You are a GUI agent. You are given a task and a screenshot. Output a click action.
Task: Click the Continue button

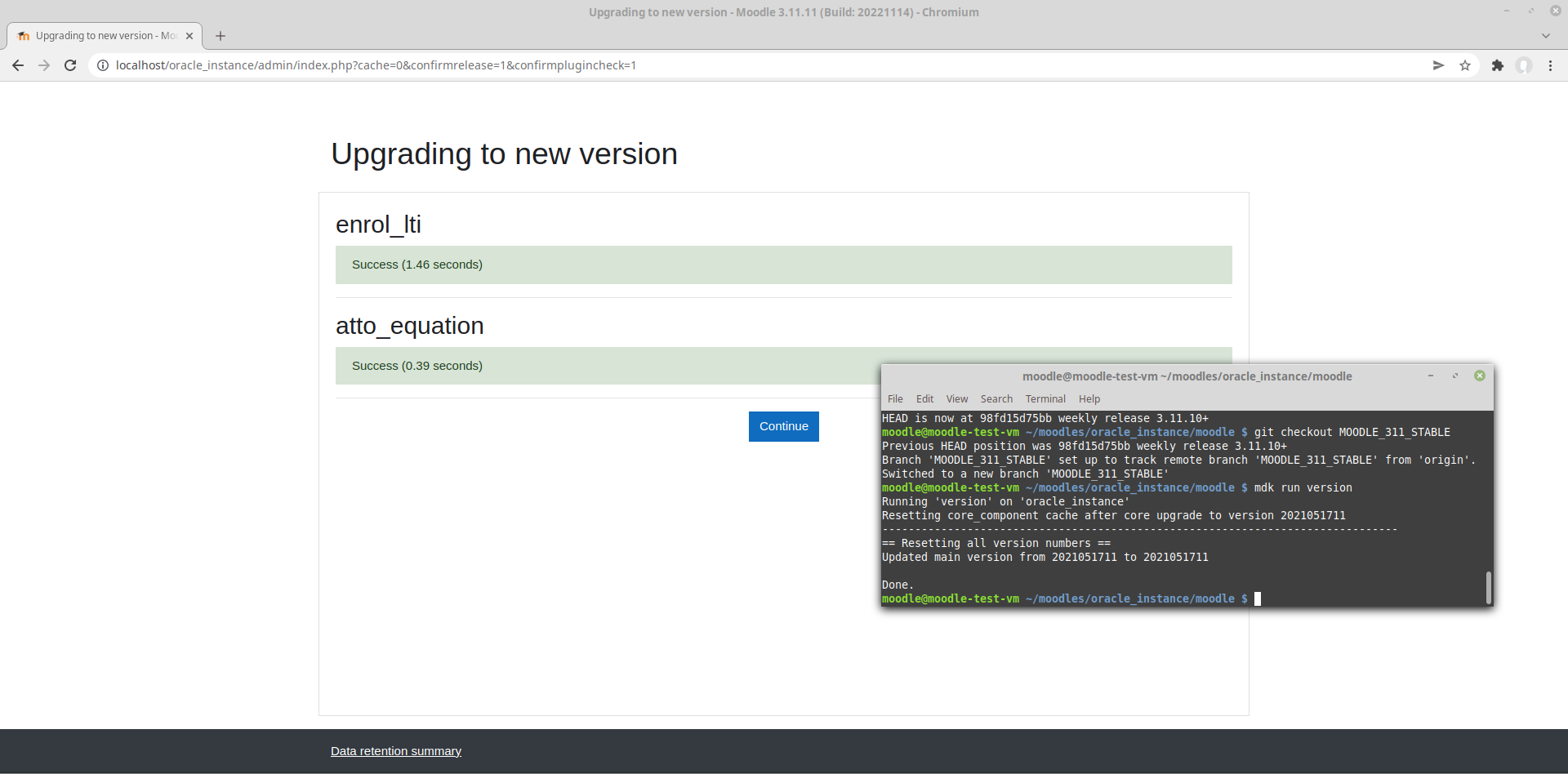point(784,426)
